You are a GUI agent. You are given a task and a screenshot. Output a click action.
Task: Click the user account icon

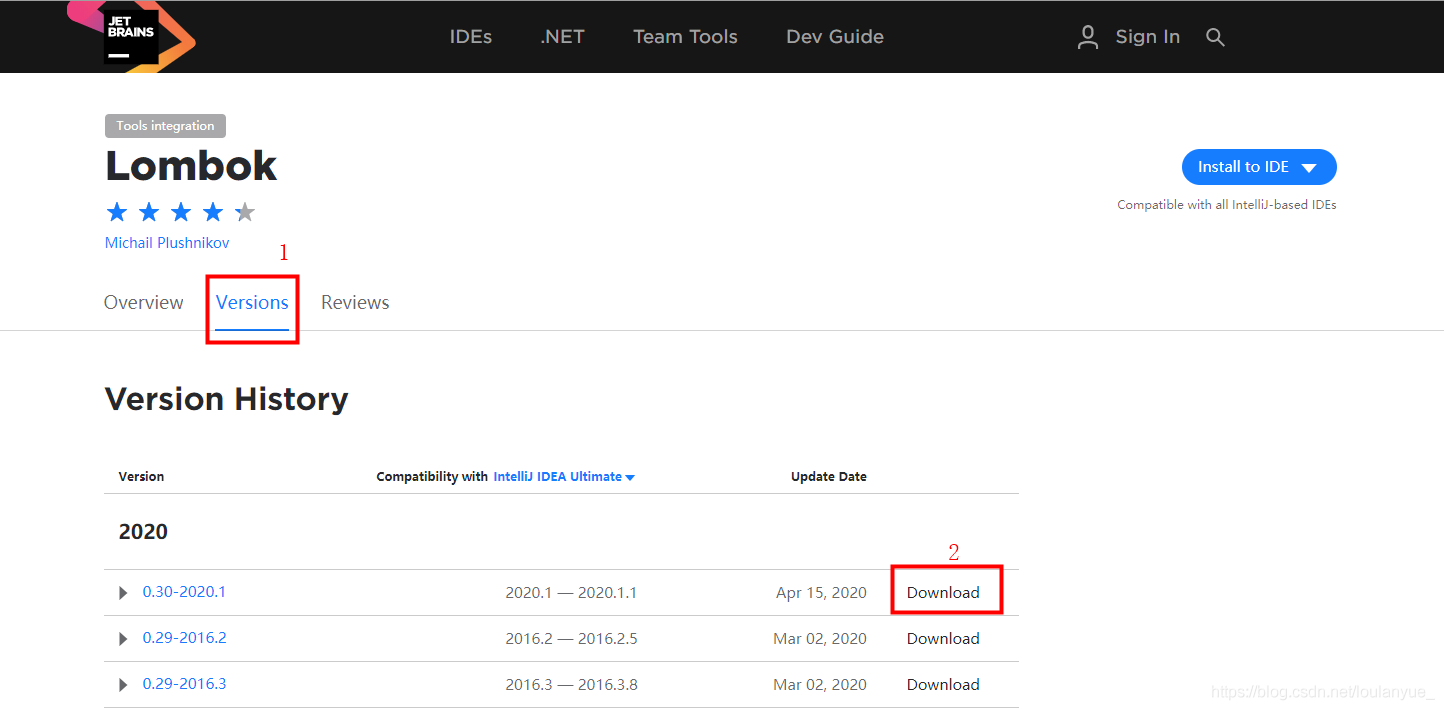point(1088,37)
